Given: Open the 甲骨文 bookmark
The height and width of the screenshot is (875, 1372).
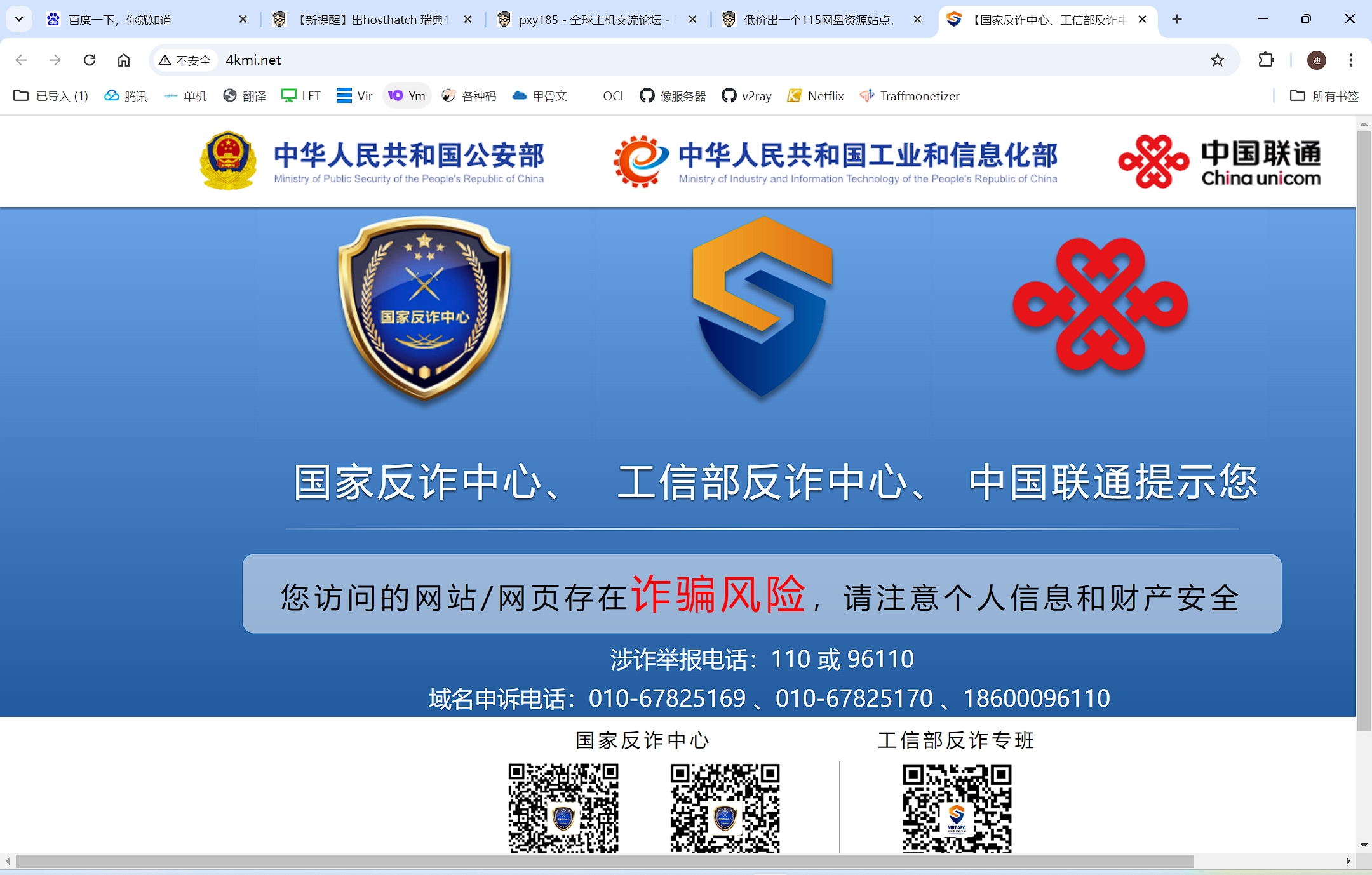Looking at the screenshot, I should pos(540,96).
